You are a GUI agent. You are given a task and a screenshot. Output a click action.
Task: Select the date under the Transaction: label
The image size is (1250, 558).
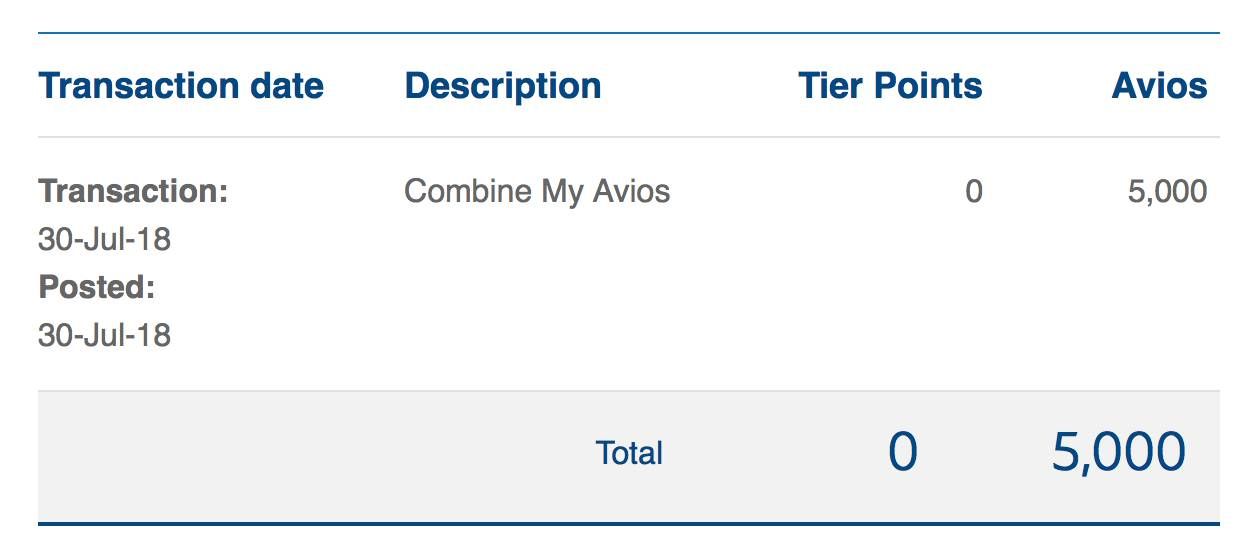point(104,239)
